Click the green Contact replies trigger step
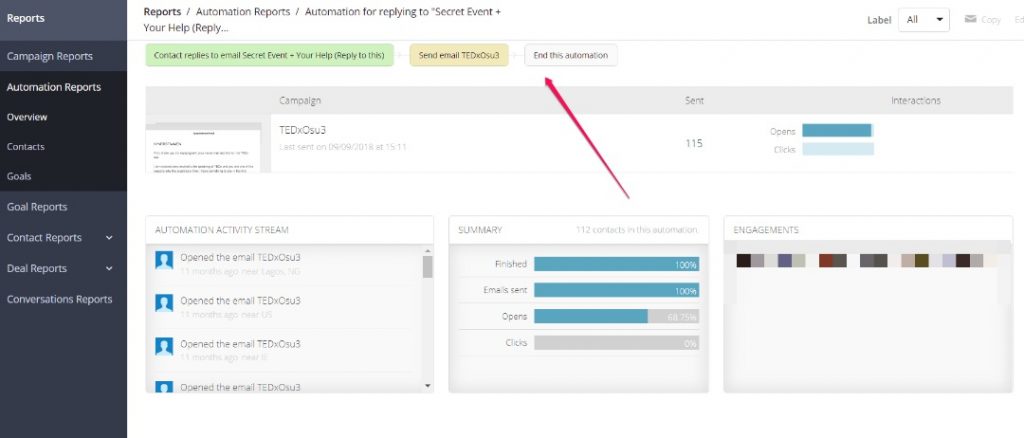This screenshot has height=438, width=1024. [269, 55]
